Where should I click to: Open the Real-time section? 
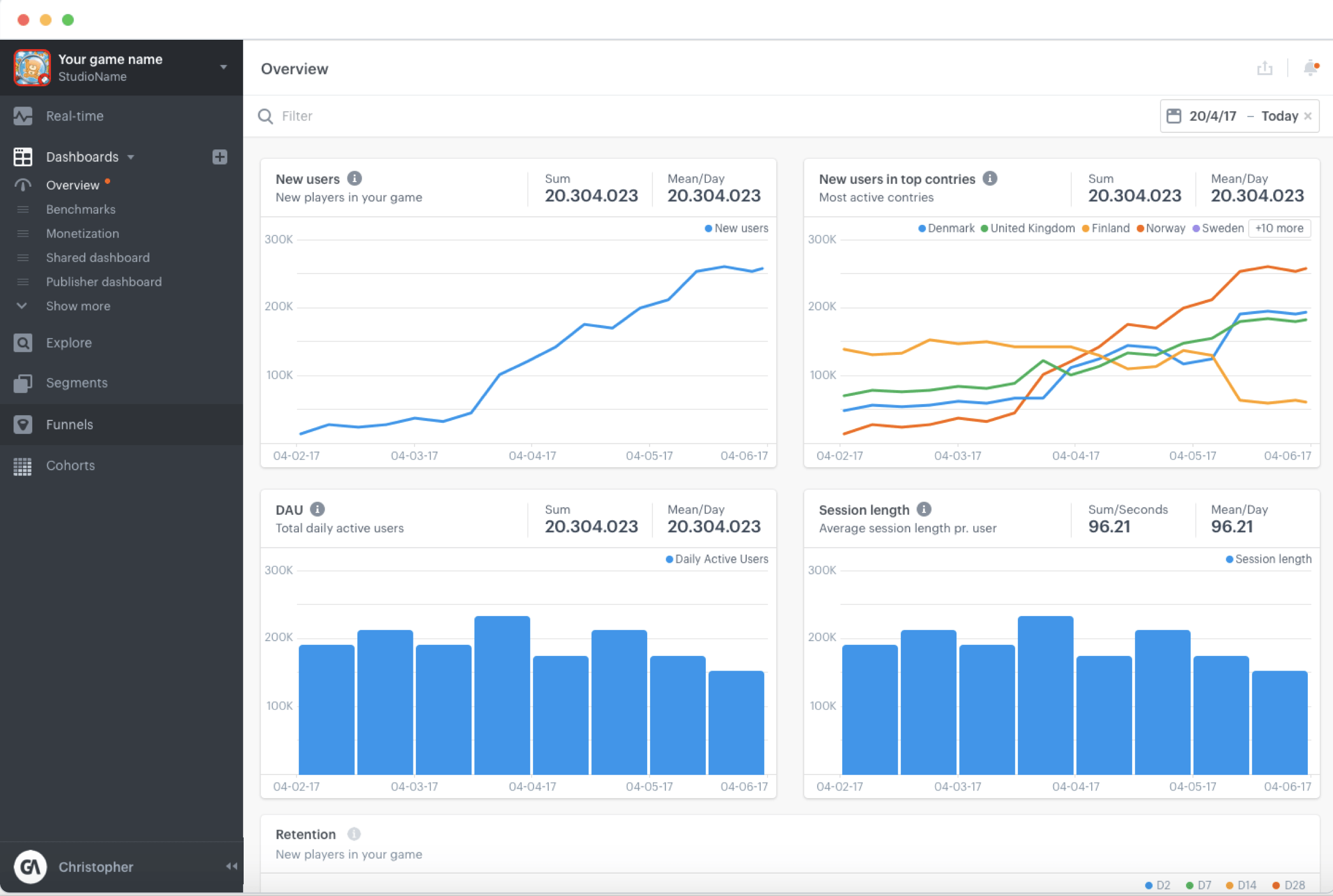pos(76,116)
